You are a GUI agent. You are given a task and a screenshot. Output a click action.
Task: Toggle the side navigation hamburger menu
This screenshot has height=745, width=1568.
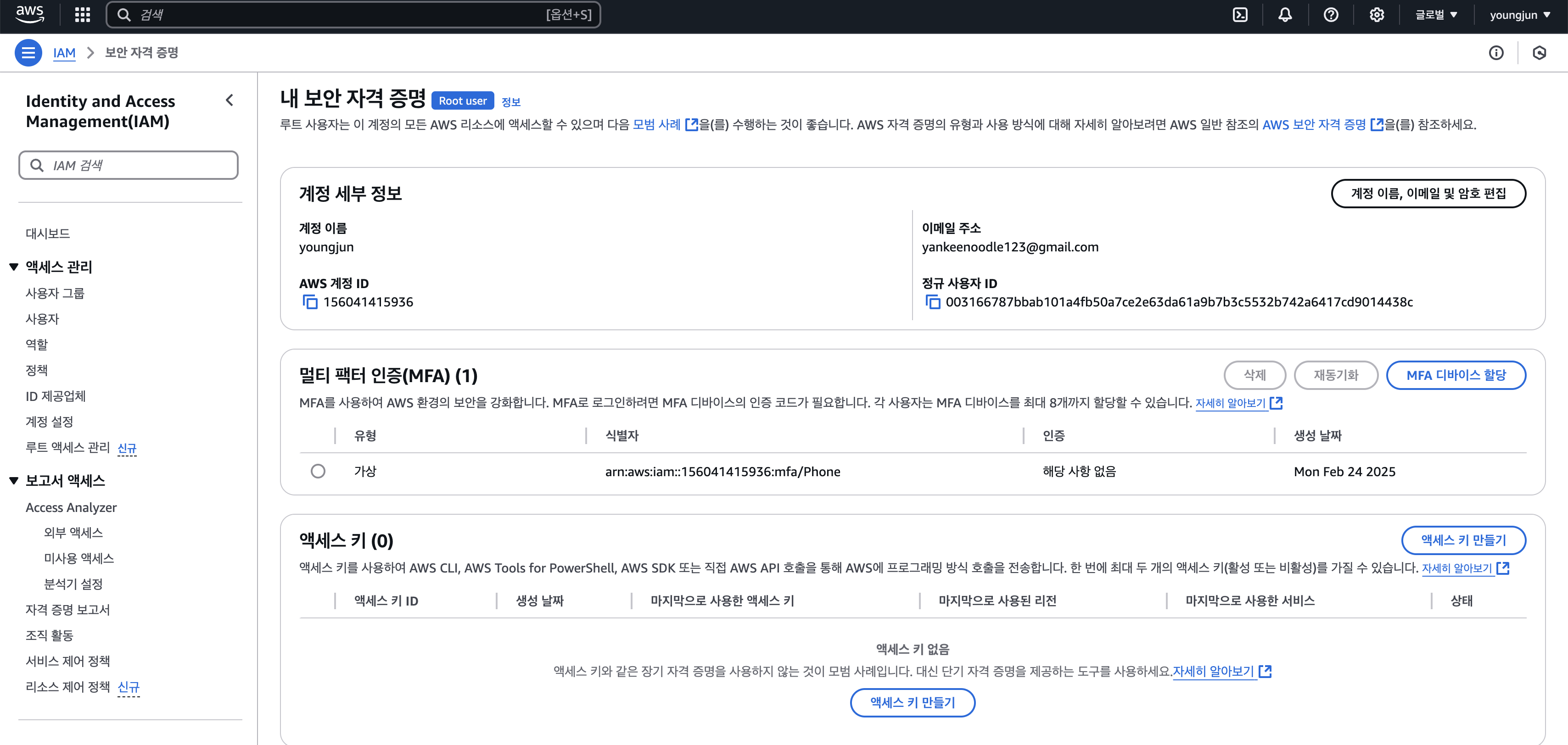point(28,53)
